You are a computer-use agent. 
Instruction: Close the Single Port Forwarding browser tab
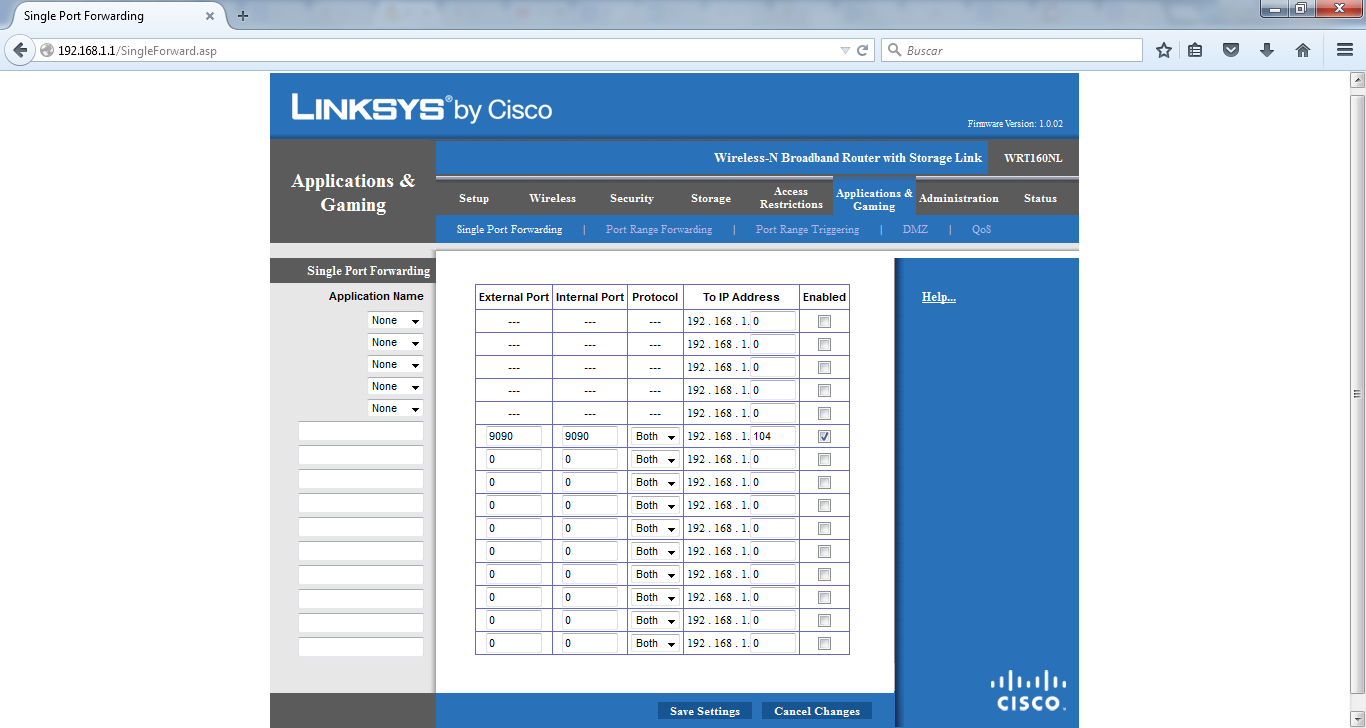coord(211,16)
